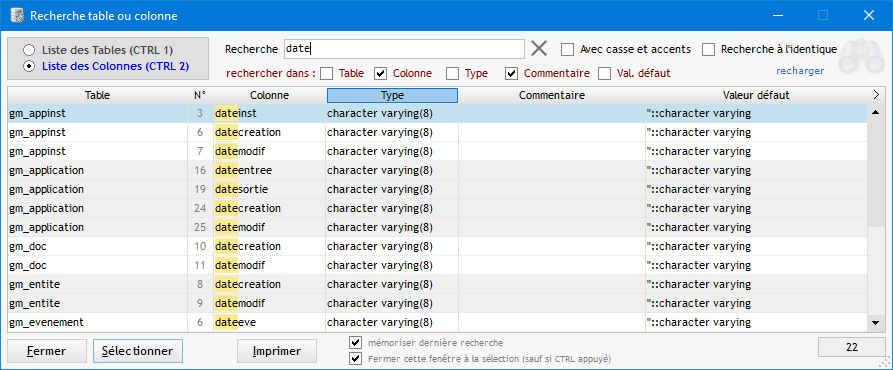Image resolution: width=893 pixels, height=370 pixels.
Task: Click the binoculars search icon
Action: tap(862, 56)
